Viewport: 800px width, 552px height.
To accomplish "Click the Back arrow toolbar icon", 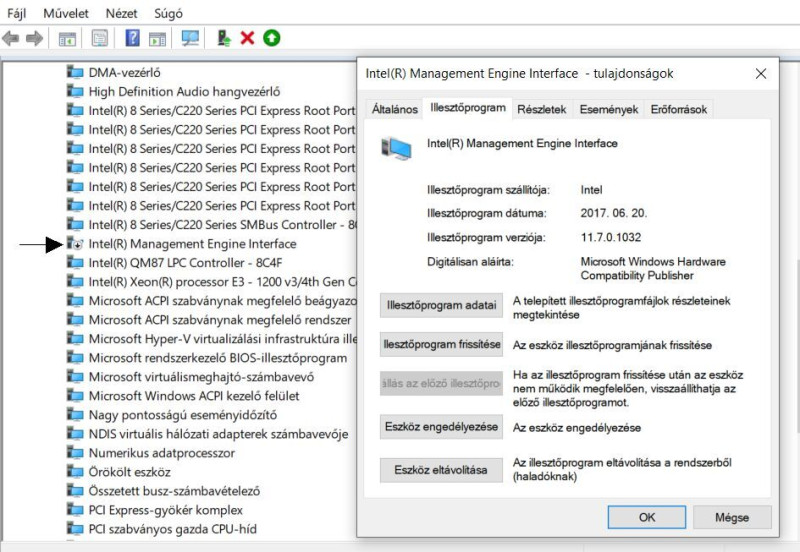I will 10,38.
